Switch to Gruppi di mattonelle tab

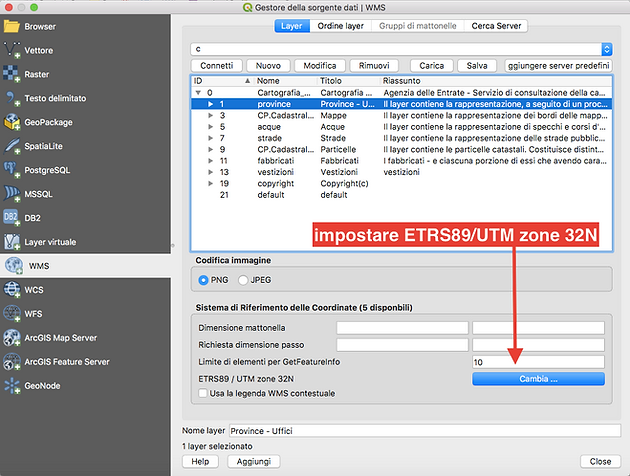[x=417, y=26]
